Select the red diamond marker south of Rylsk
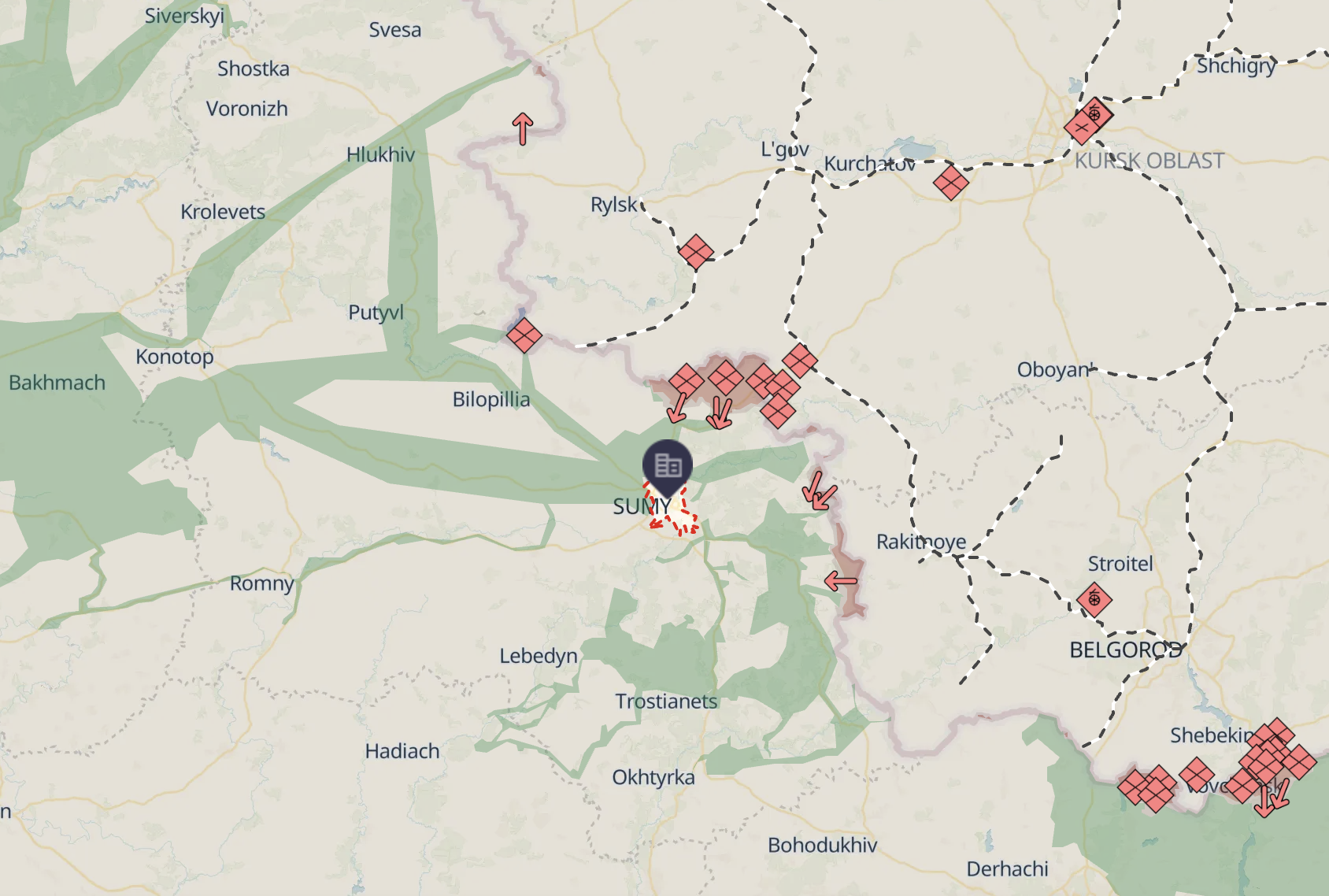The width and height of the screenshot is (1329, 896). tap(696, 252)
